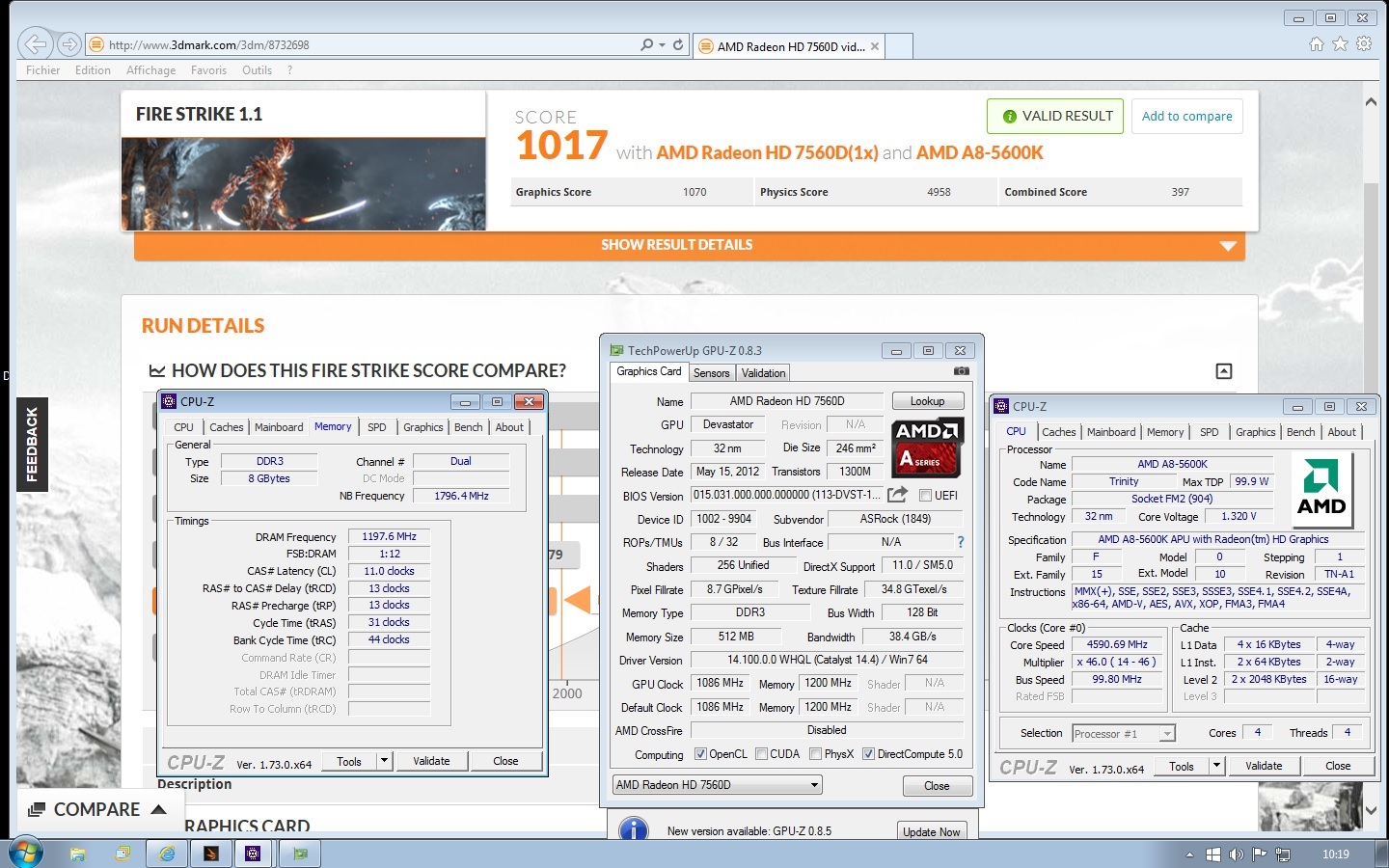Switch to Internet Explorer in the taskbar
Viewport: 1389px width, 868px height.
pos(167,854)
